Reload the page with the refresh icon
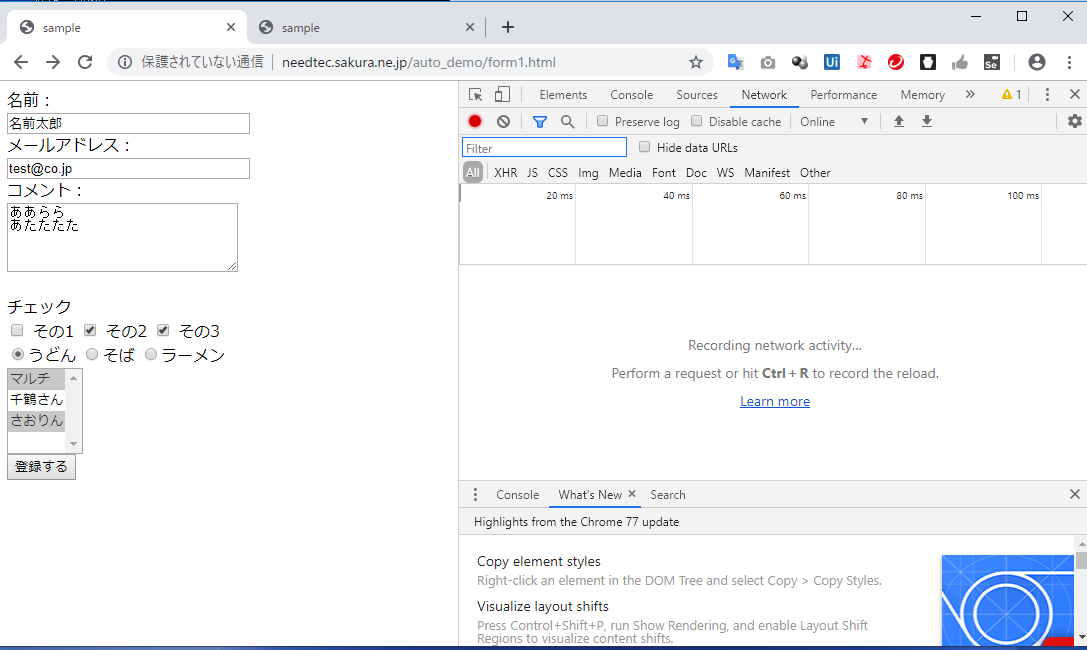This screenshot has width=1087, height=650. pos(85,62)
